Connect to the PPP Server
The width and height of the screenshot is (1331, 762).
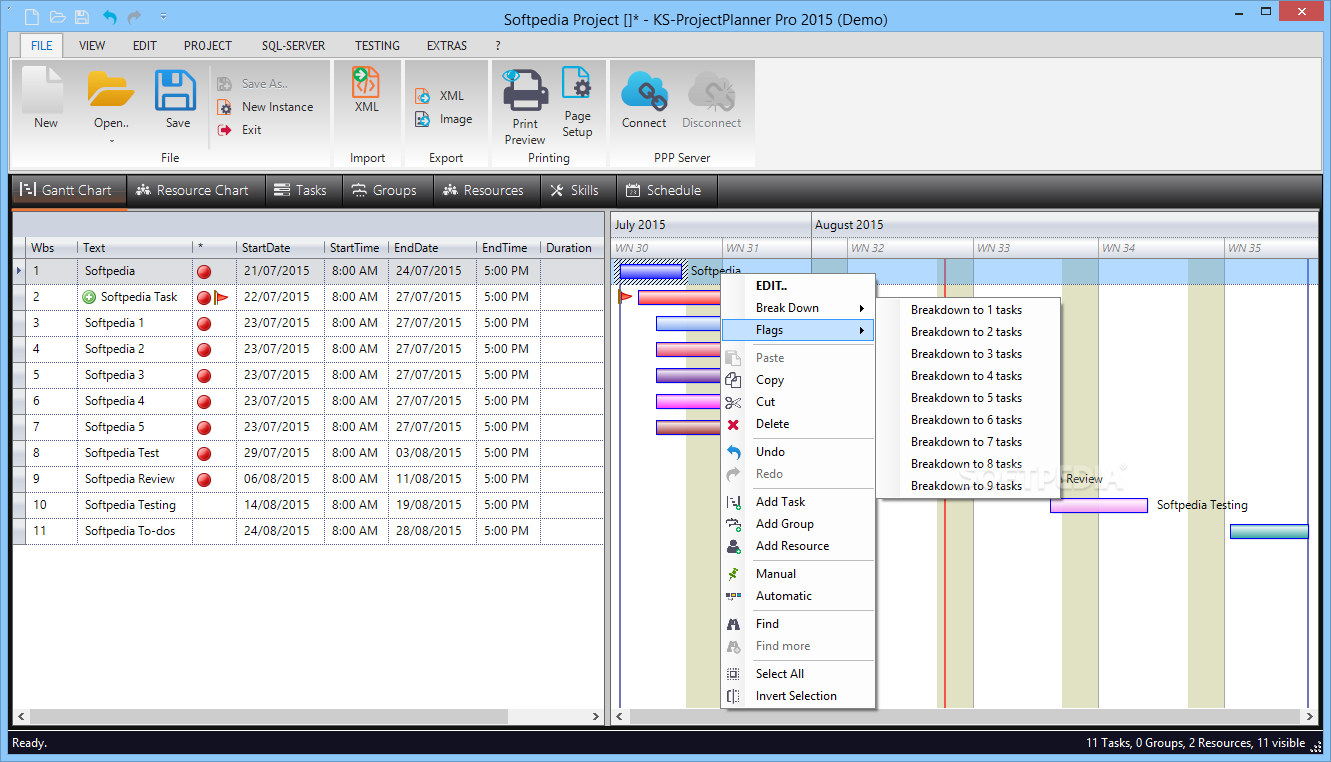pos(644,101)
